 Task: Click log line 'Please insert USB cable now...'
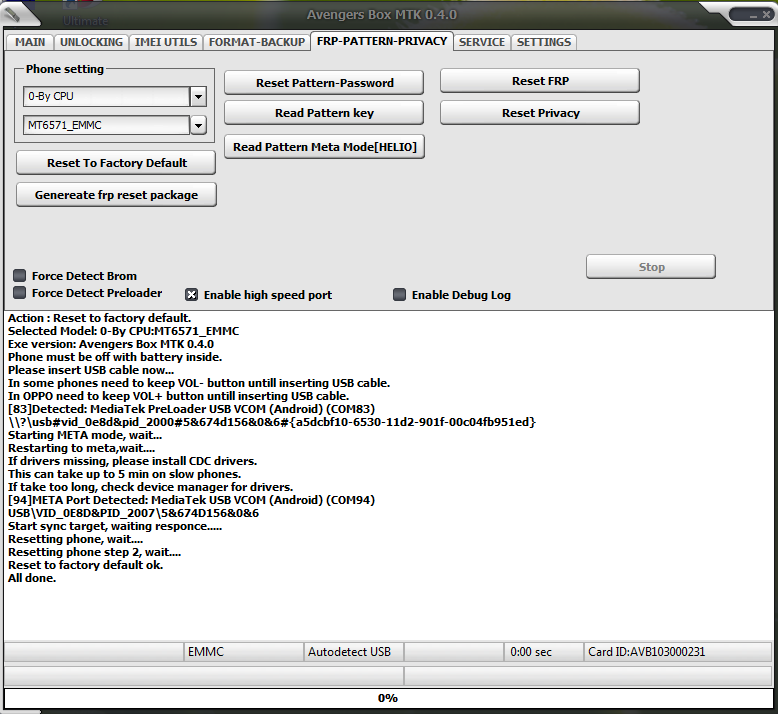point(91,370)
